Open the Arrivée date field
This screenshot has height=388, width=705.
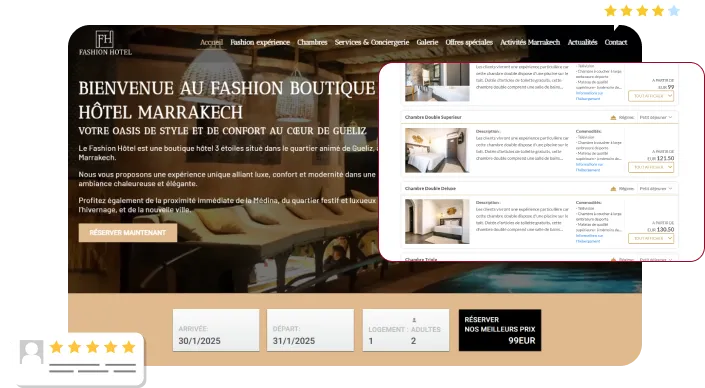pos(216,330)
